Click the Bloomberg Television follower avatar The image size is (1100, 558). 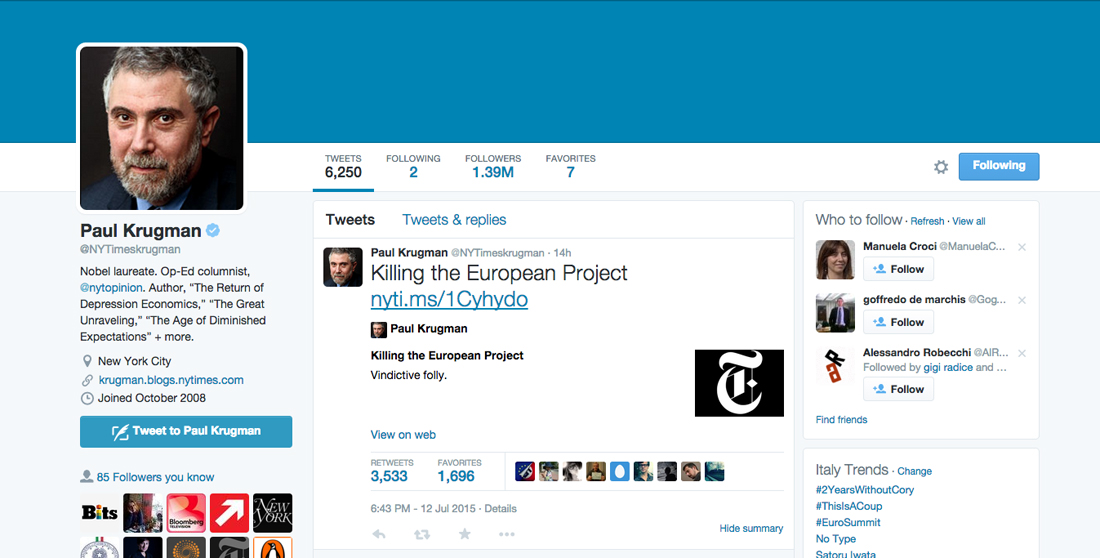(186, 512)
